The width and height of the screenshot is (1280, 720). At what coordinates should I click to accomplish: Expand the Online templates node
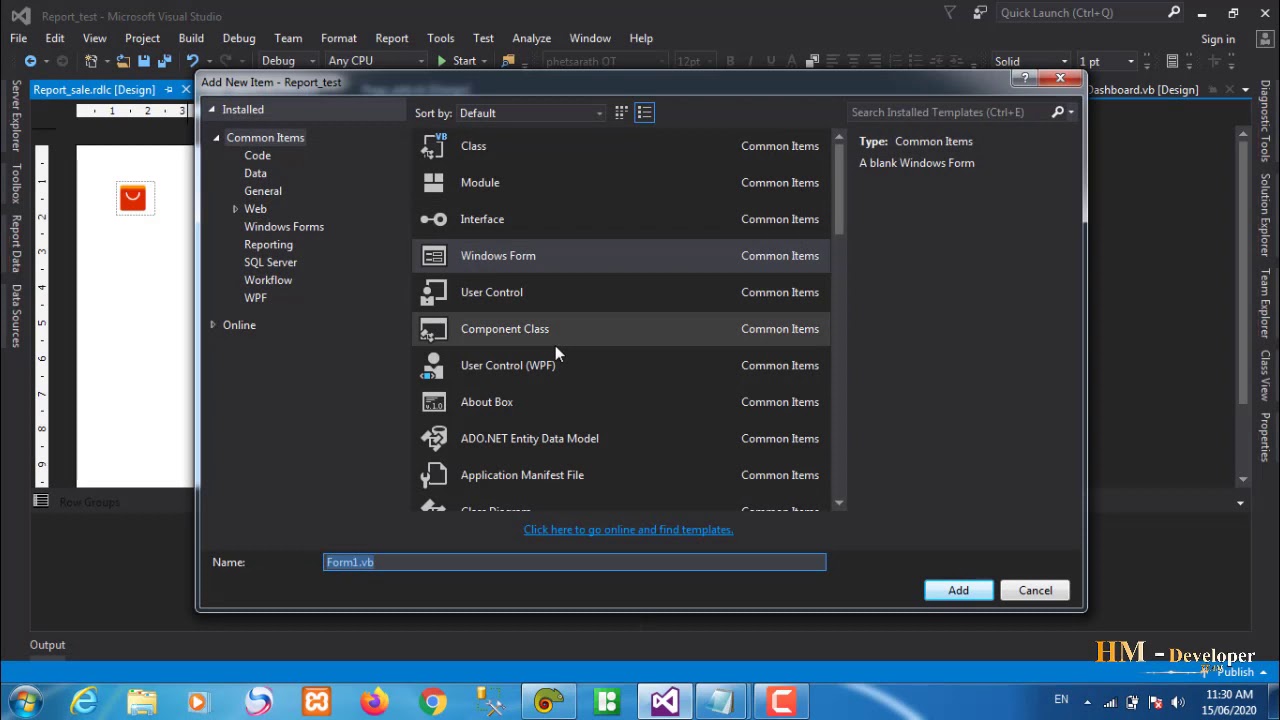click(212, 325)
